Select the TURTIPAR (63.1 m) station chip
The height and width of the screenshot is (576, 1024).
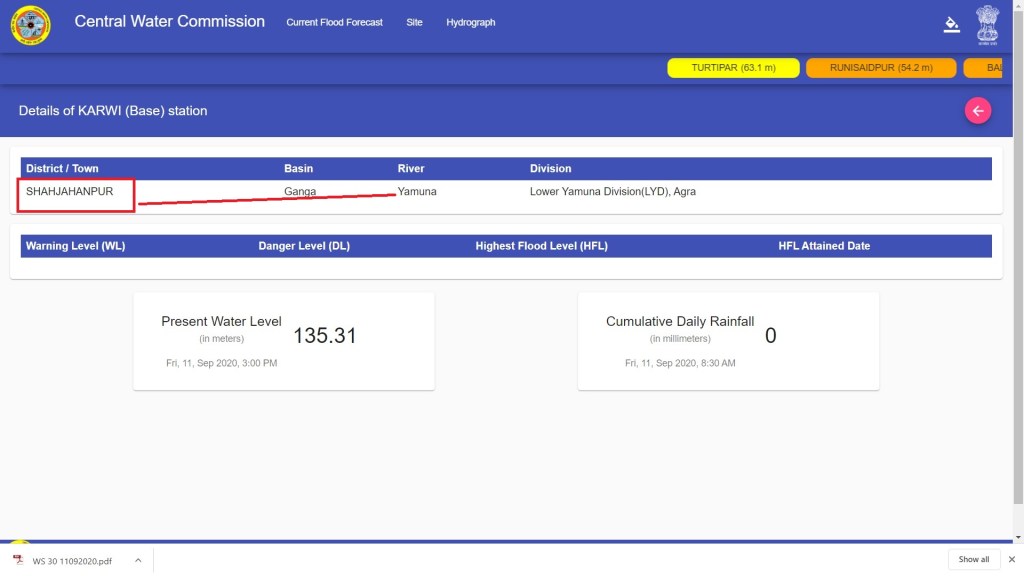[733, 68]
